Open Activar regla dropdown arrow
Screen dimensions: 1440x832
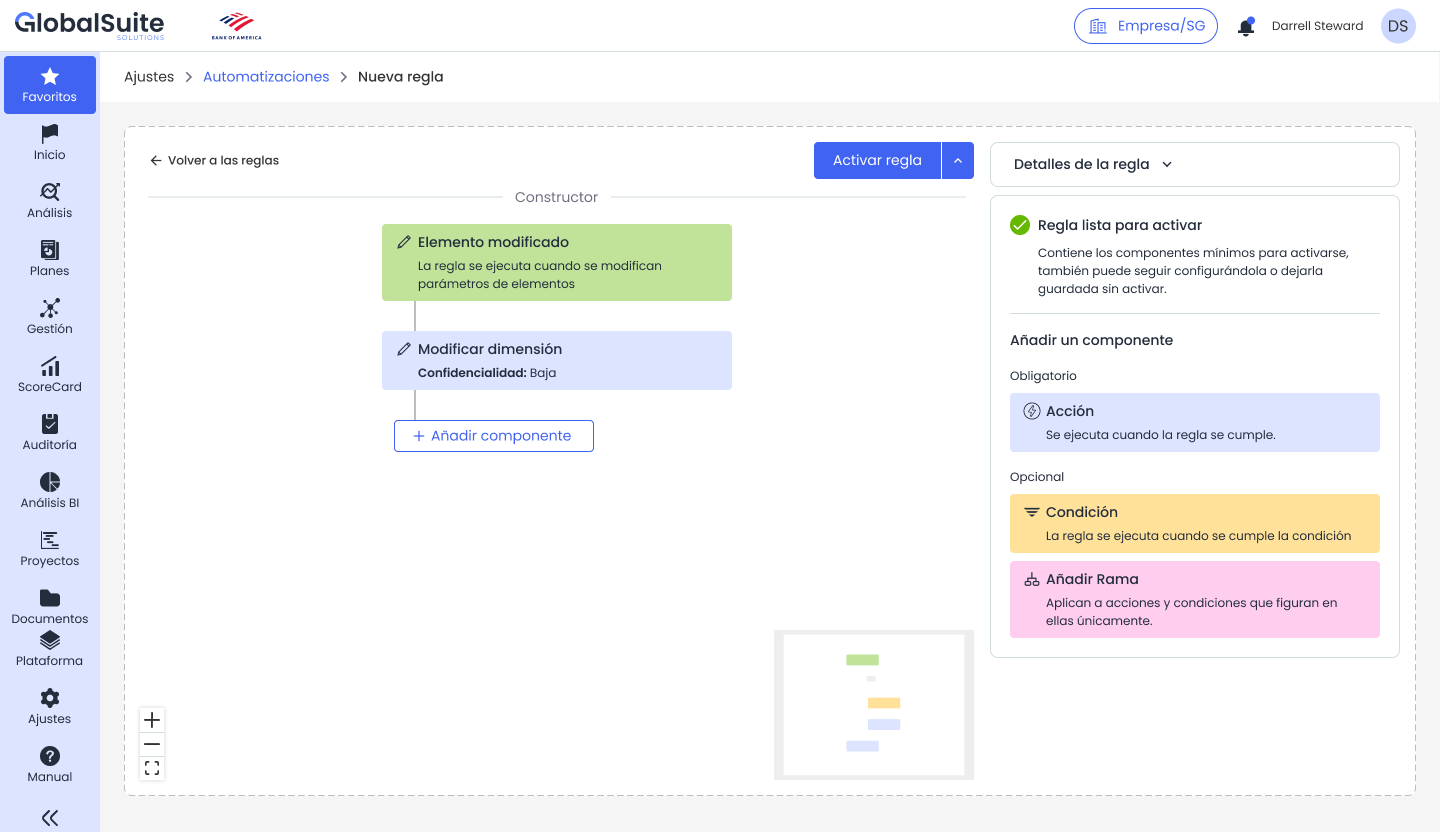coord(958,160)
